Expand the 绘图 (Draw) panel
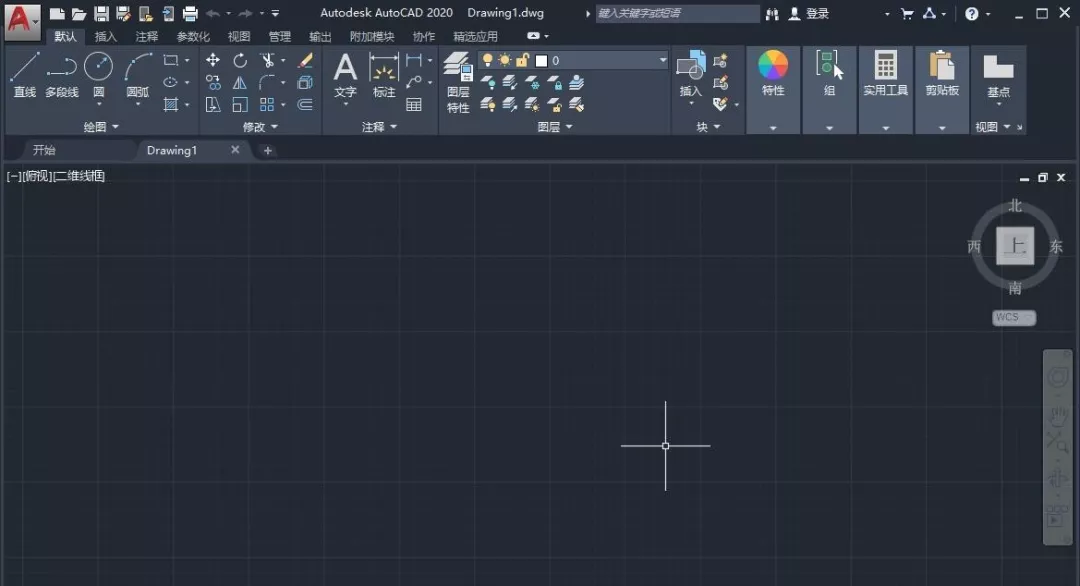This screenshot has width=1080, height=586. 101,127
